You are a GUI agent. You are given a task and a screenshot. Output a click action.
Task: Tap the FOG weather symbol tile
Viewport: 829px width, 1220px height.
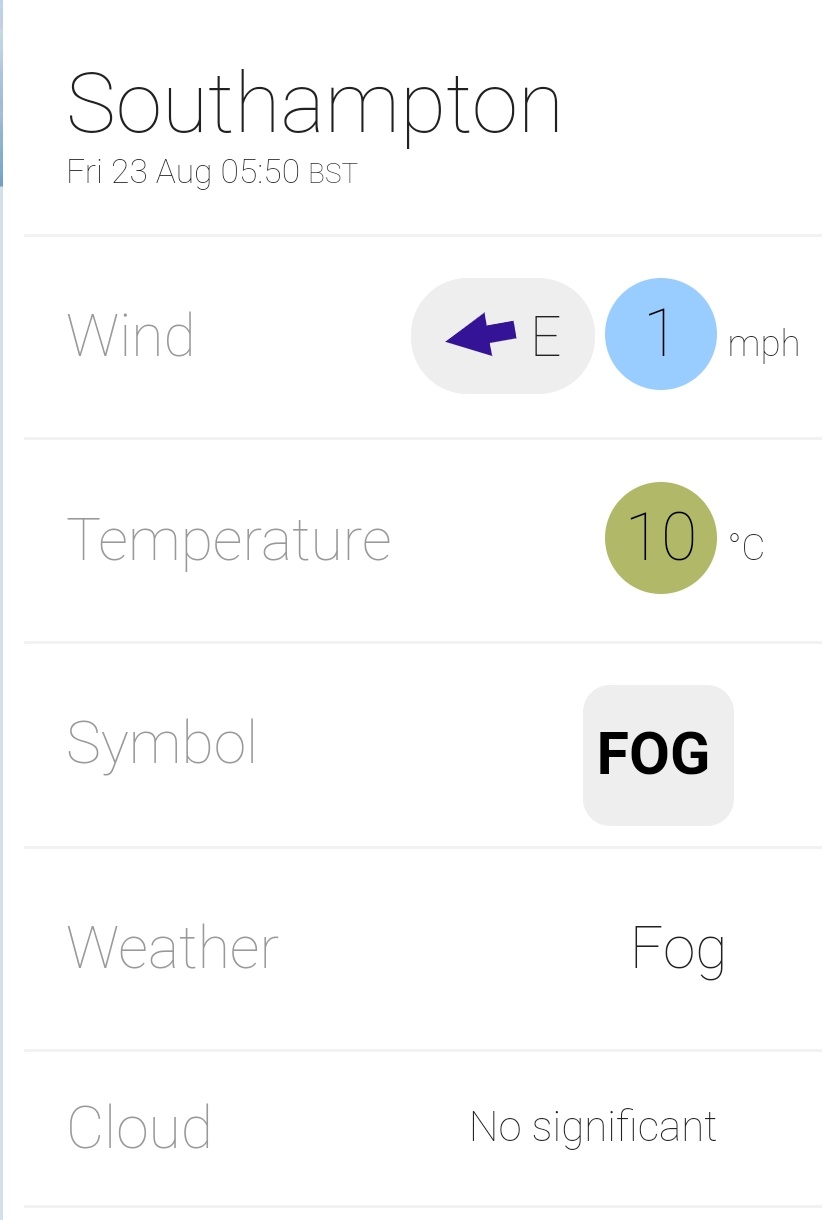pyautogui.click(x=658, y=755)
